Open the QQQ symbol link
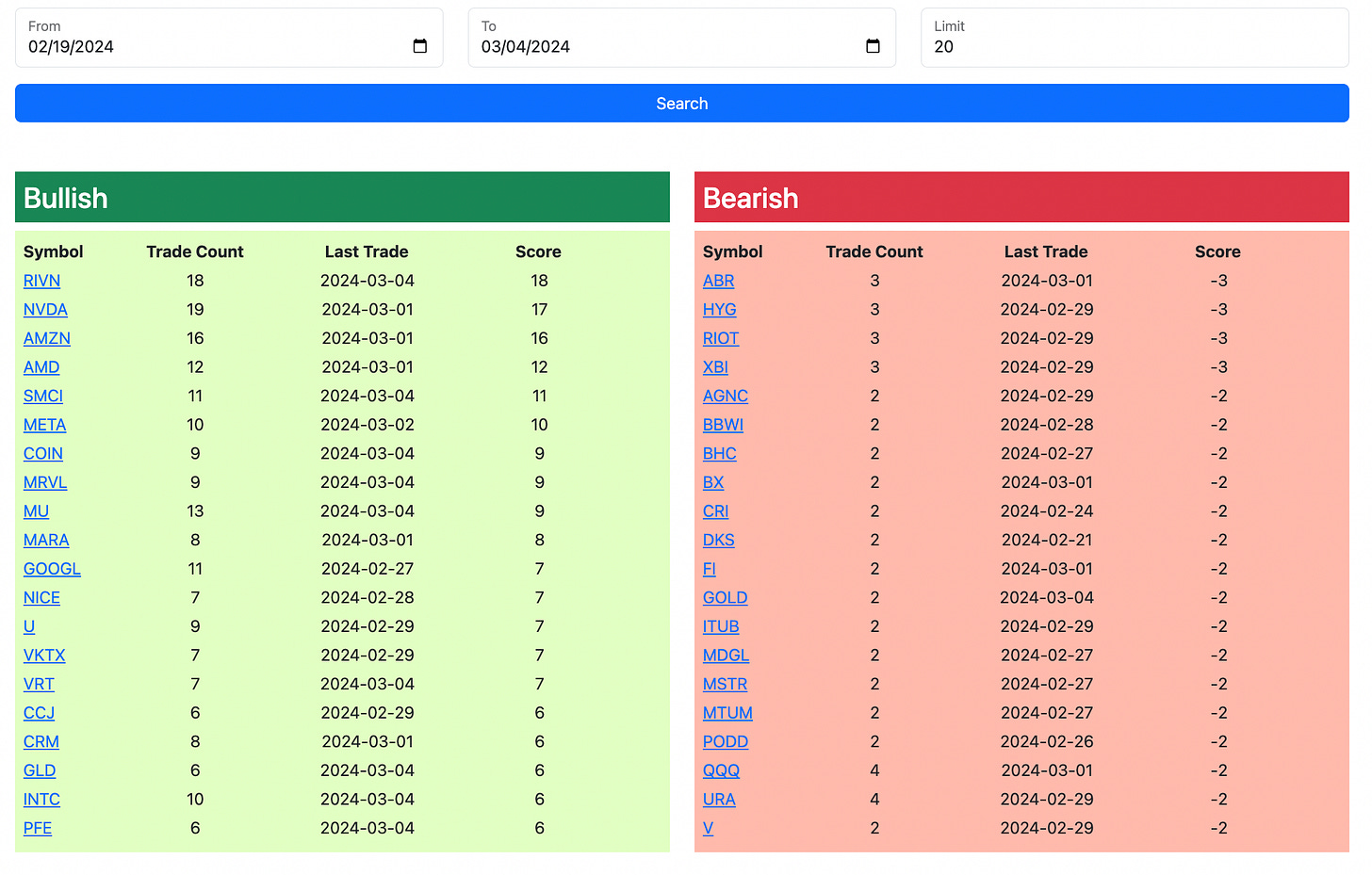Screen dimensions: 1372x875 (721, 770)
